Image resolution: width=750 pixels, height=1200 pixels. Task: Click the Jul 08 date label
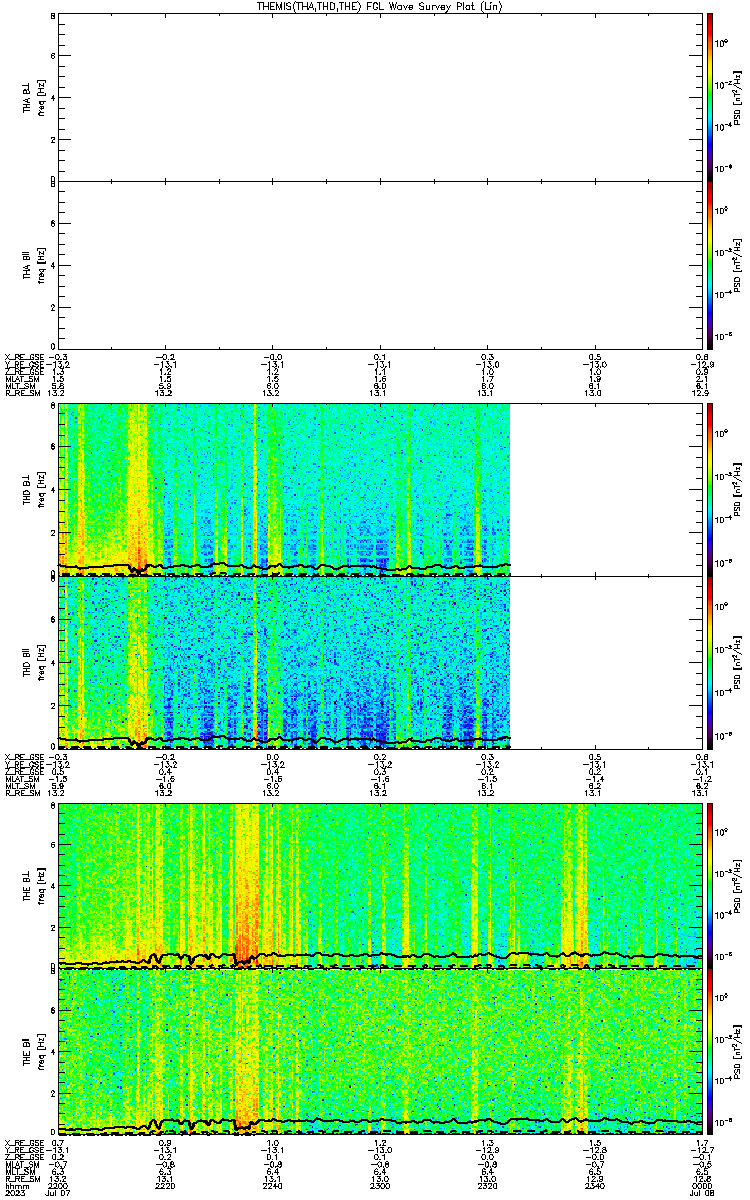pos(701,1194)
